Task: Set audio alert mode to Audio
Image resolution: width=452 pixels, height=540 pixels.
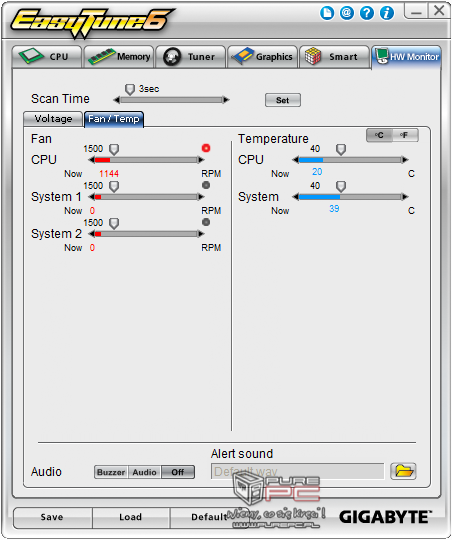Action: tap(145, 472)
